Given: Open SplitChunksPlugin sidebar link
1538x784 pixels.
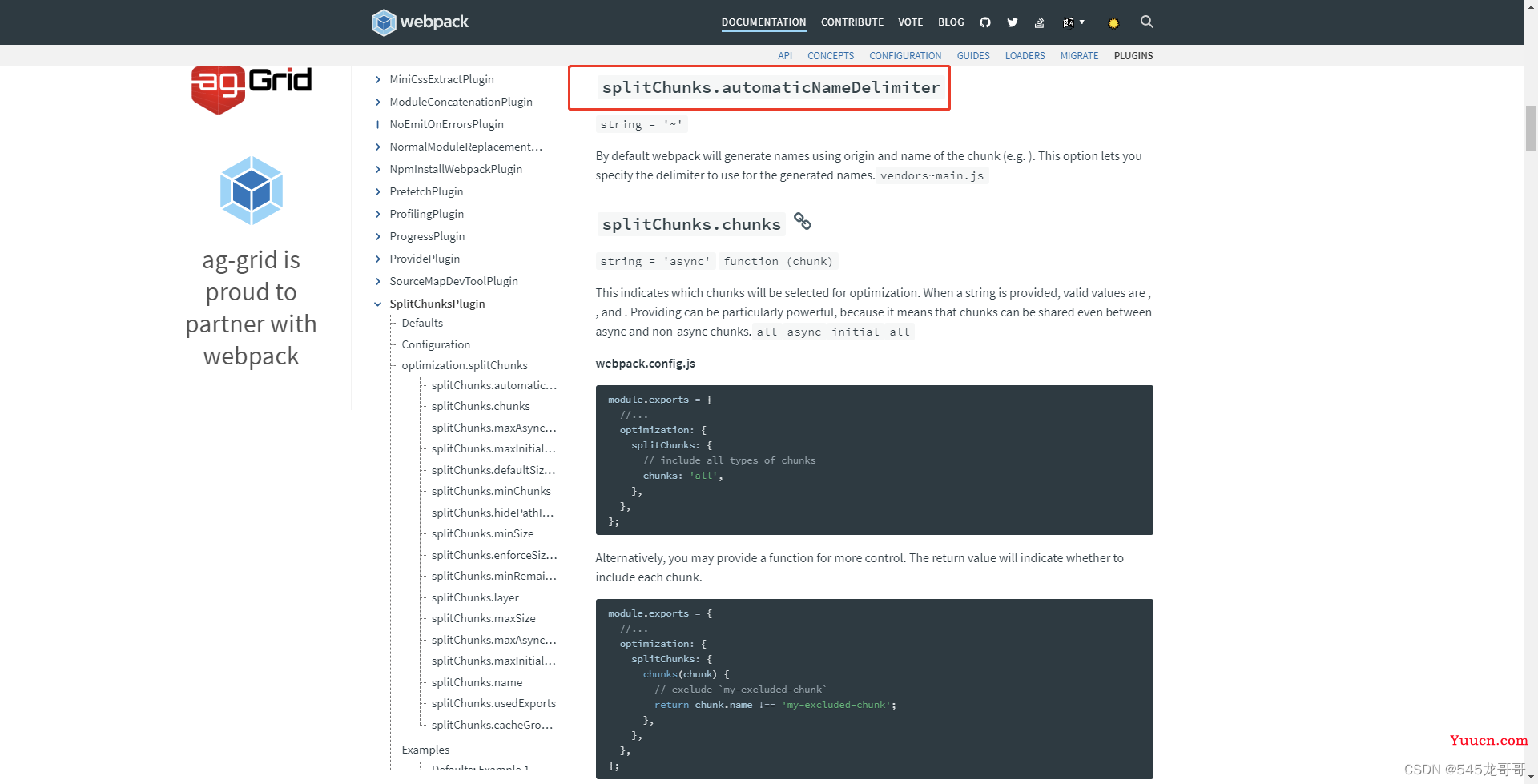Looking at the screenshot, I should 437,304.
